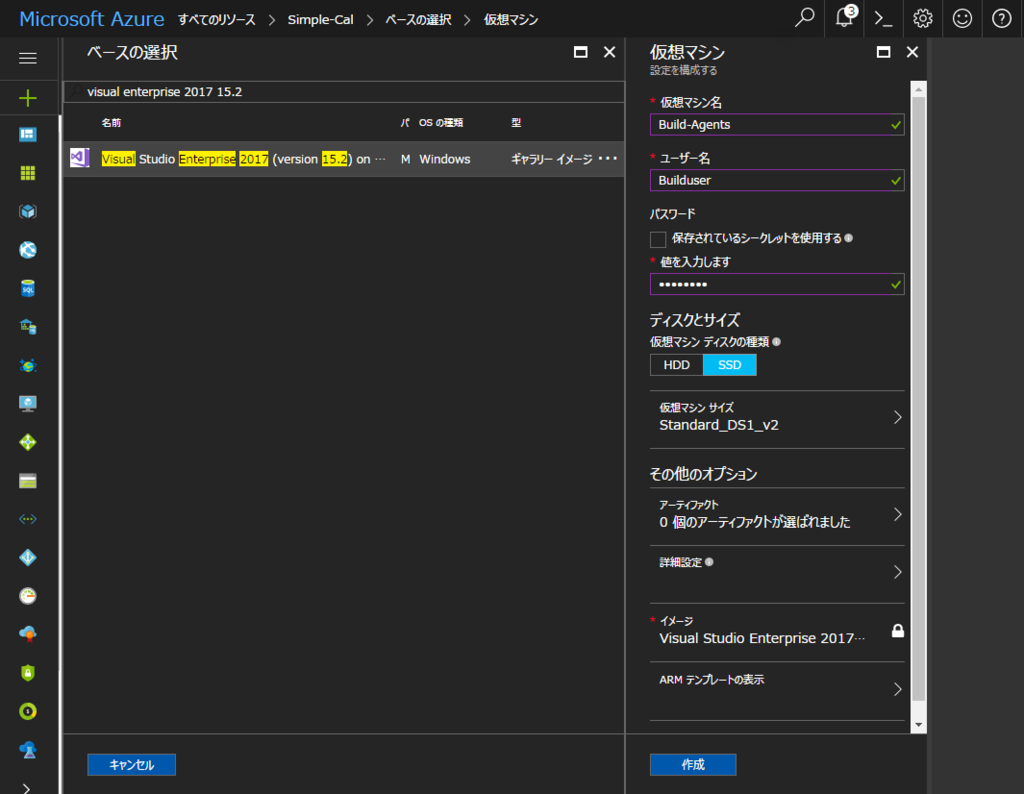This screenshot has width=1024, height=794.
Task: Sort by 型 column header
Action: [x=516, y=122]
